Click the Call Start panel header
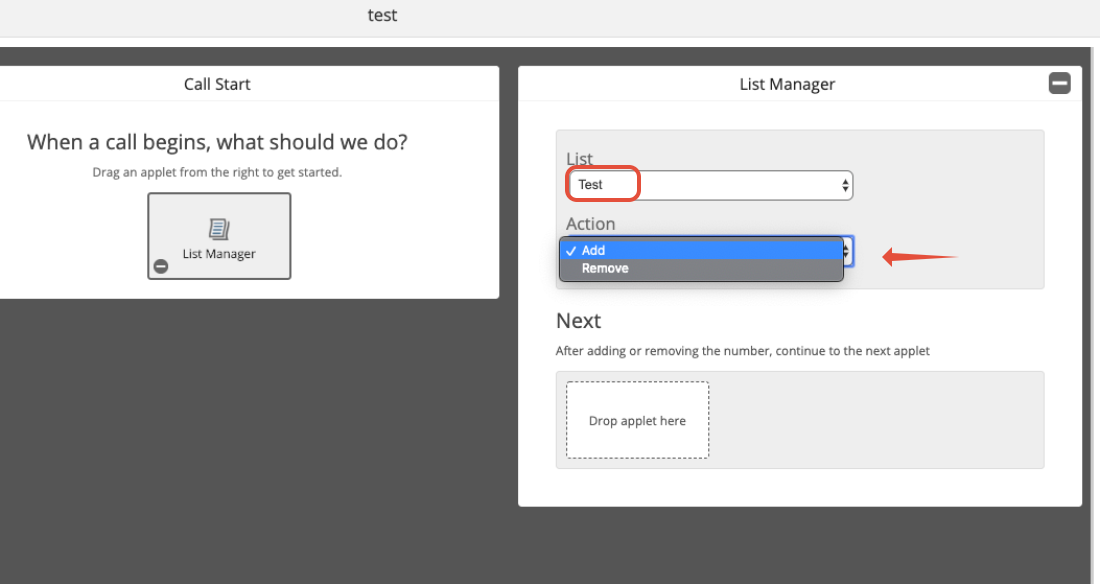The height and width of the screenshot is (584, 1100). pos(217,84)
